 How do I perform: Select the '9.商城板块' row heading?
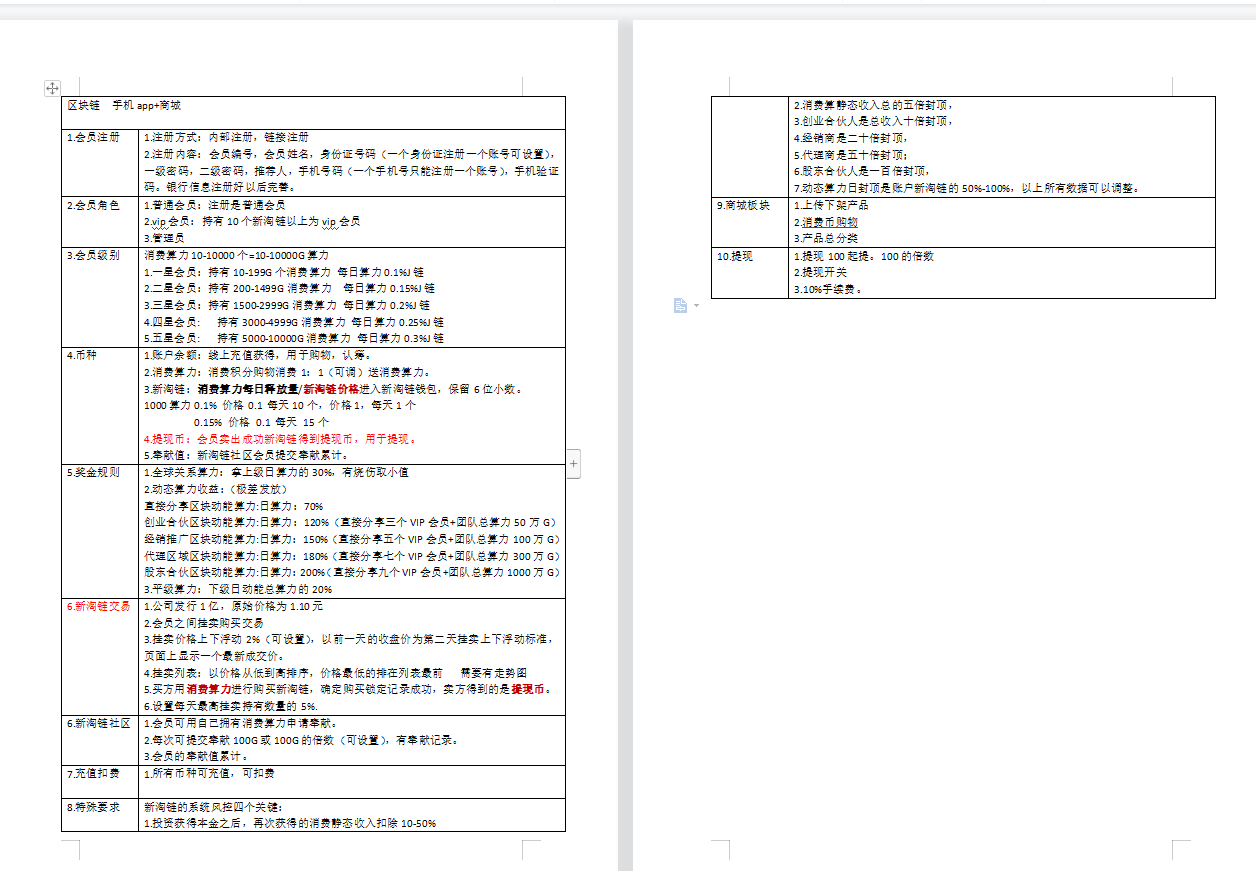click(743, 205)
